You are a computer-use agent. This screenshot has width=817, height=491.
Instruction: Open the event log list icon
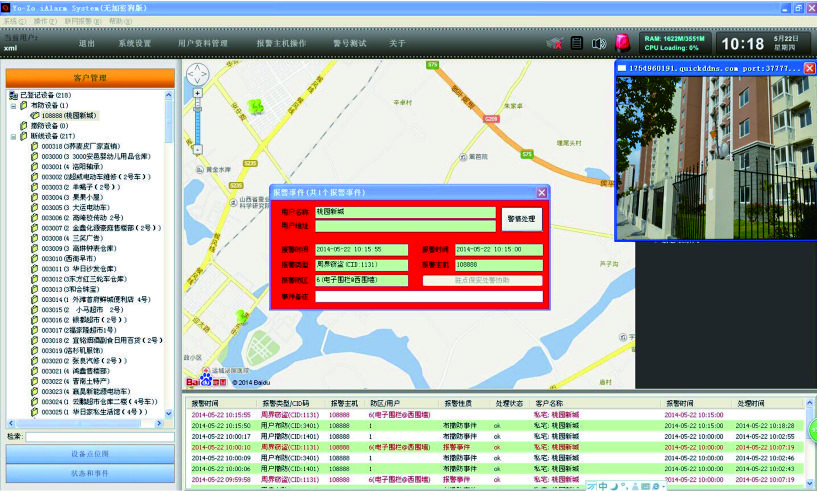(x=577, y=43)
